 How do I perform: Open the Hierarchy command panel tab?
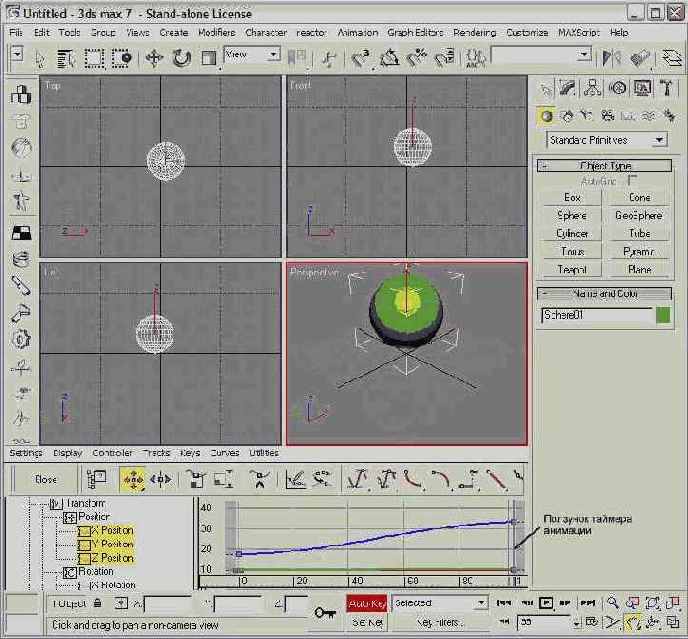pos(593,89)
